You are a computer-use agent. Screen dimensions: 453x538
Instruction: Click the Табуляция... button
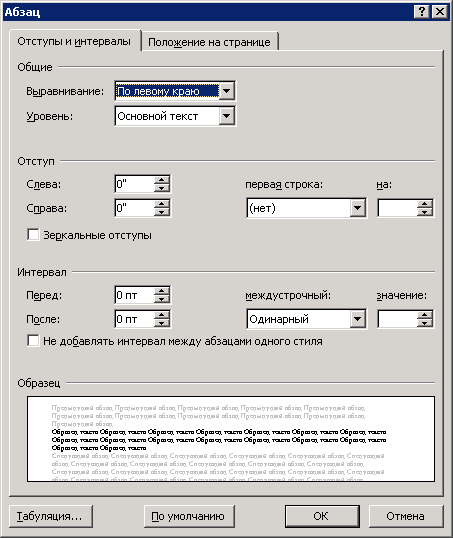tap(51, 516)
